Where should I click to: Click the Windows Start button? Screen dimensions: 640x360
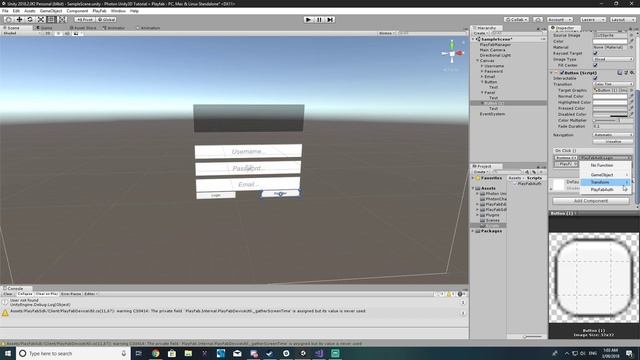point(8,353)
